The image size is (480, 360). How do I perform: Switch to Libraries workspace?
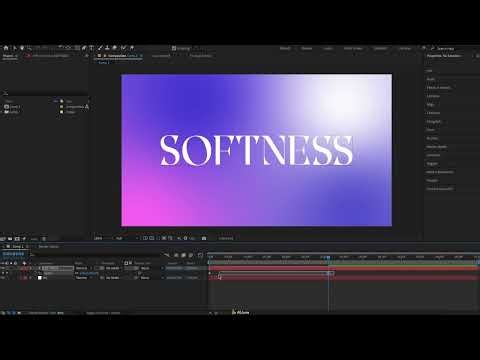click(x=405, y=48)
